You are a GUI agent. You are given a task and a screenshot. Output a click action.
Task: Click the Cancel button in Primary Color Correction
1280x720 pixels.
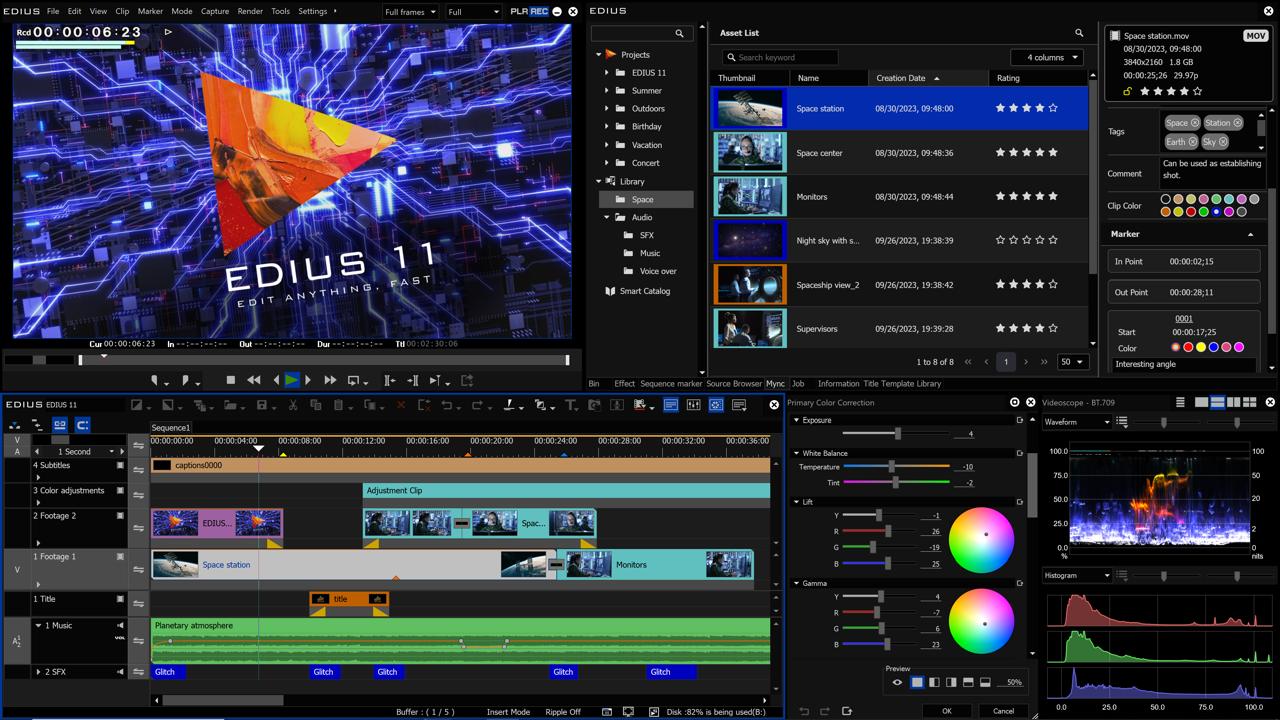click(x=1003, y=711)
